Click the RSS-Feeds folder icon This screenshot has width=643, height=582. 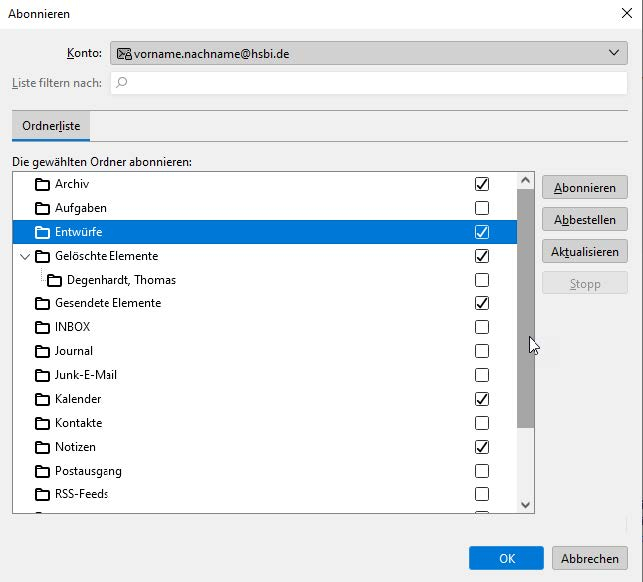click(x=42, y=494)
